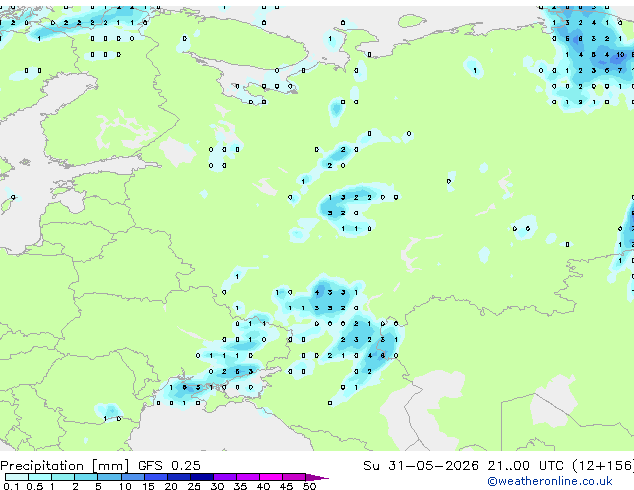Viewport: 634px width, 490px height.
Task: Click the '10' precipitation value in the top-right cluster
Action: pos(620,55)
